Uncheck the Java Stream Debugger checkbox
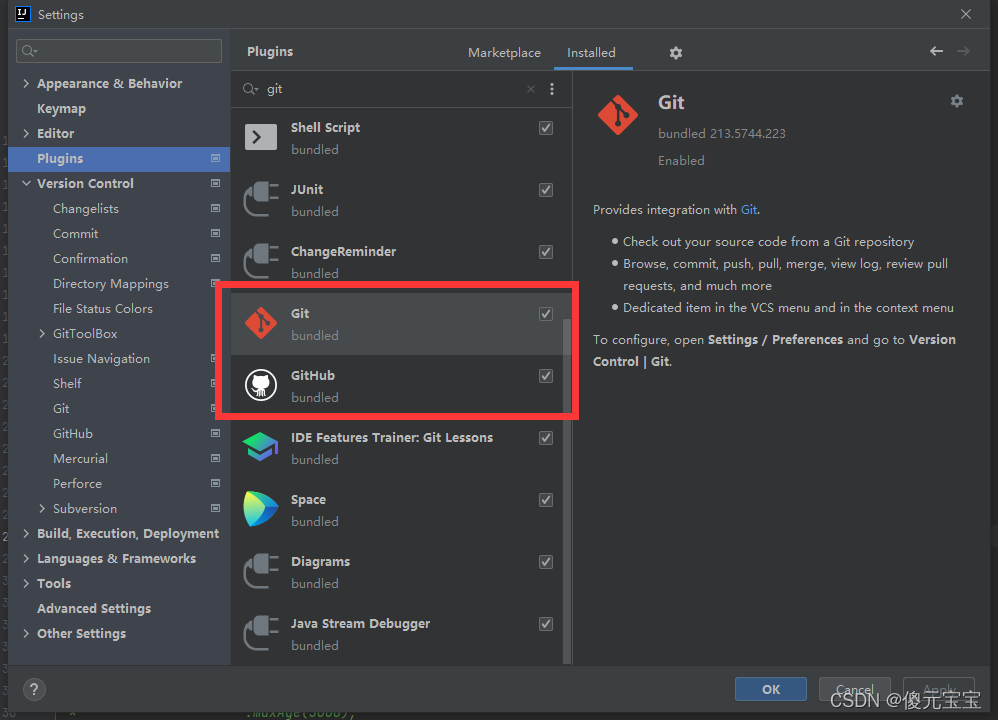The height and width of the screenshot is (720, 998). click(546, 624)
